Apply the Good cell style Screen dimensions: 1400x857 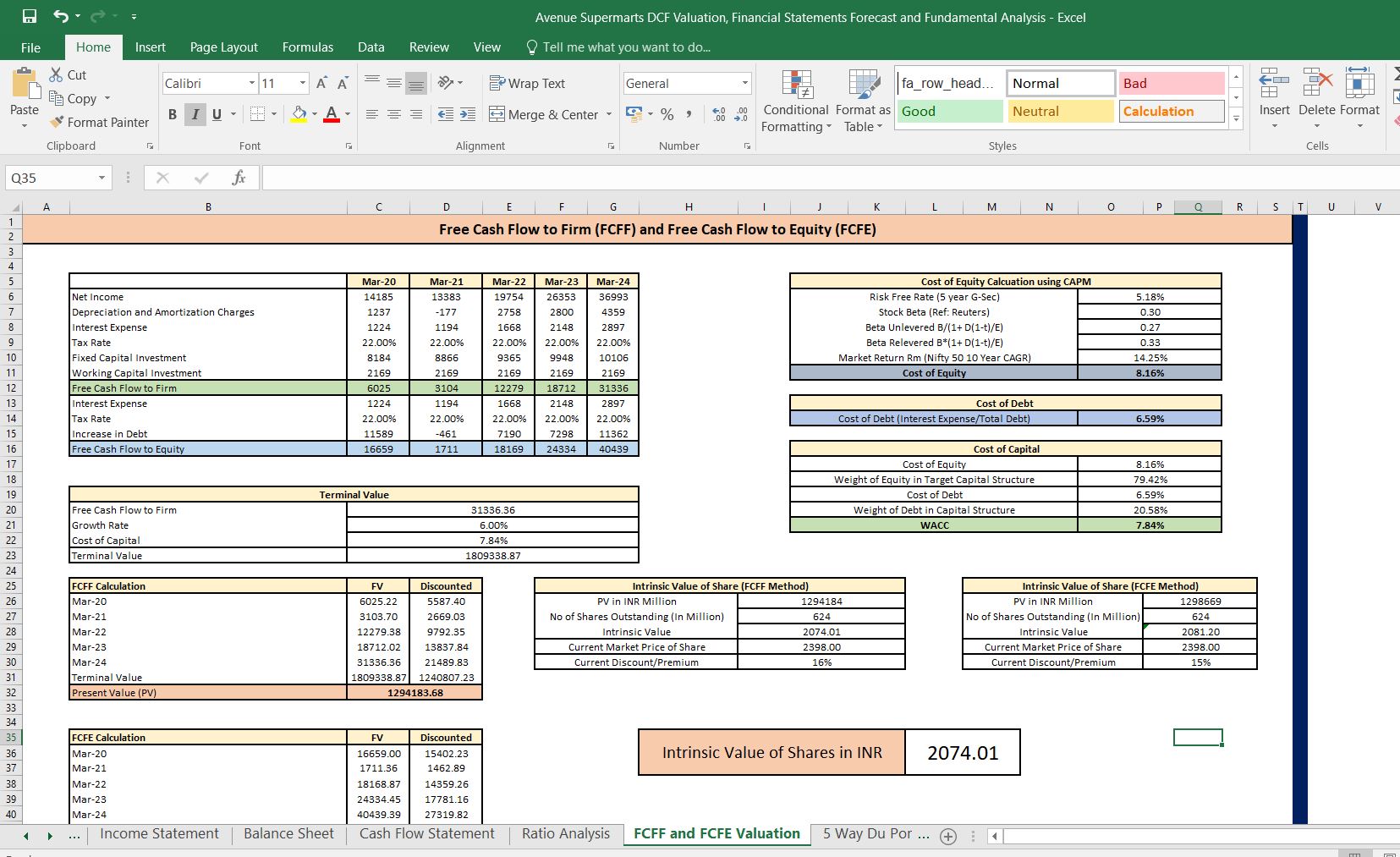click(x=949, y=111)
